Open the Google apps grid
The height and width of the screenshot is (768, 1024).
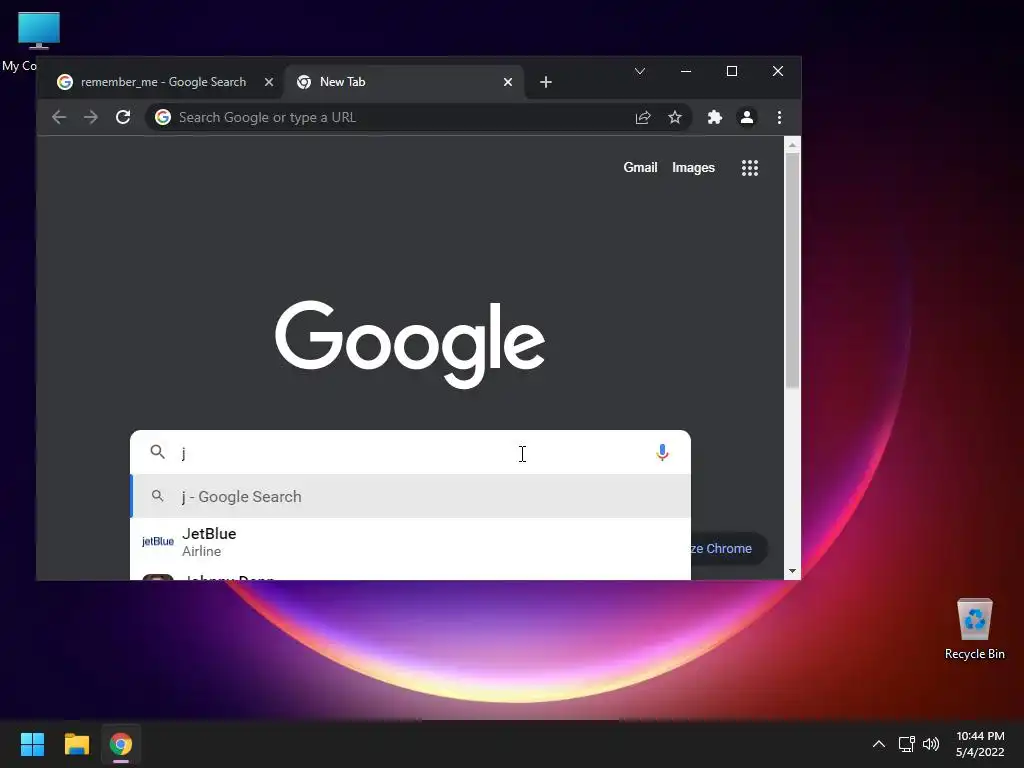(x=750, y=168)
